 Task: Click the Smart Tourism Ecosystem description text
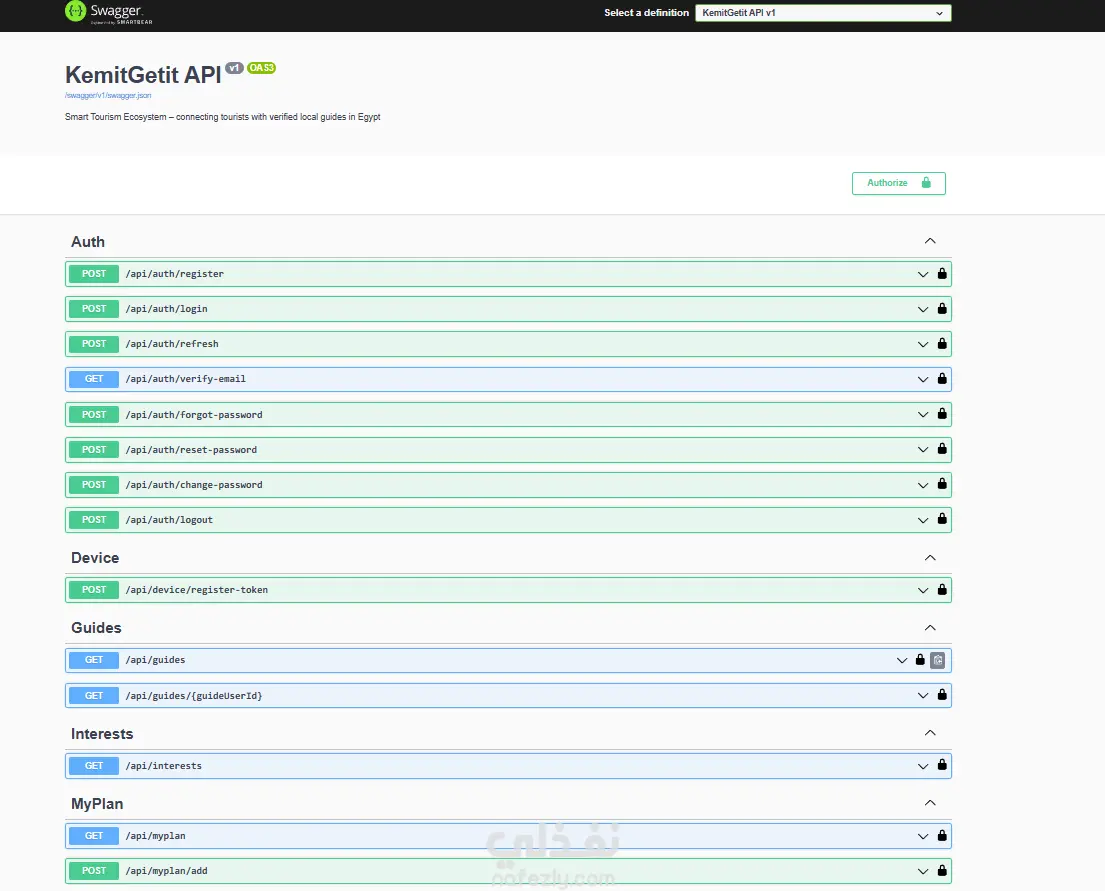click(223, 117)
